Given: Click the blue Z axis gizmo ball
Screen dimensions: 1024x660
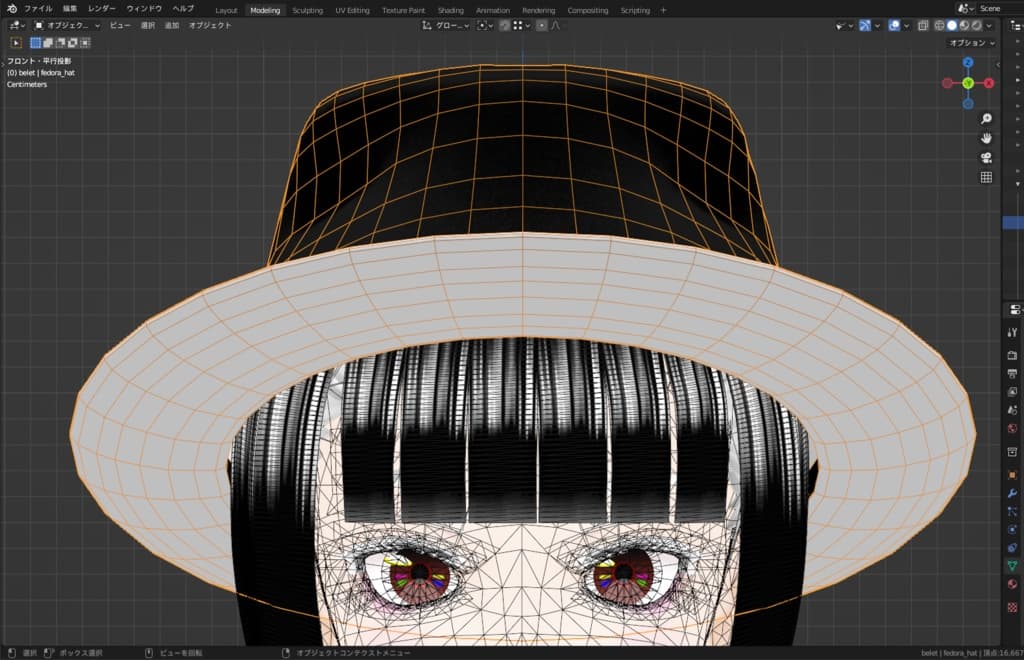Looking at the screenshot, I should pos(968,62).
